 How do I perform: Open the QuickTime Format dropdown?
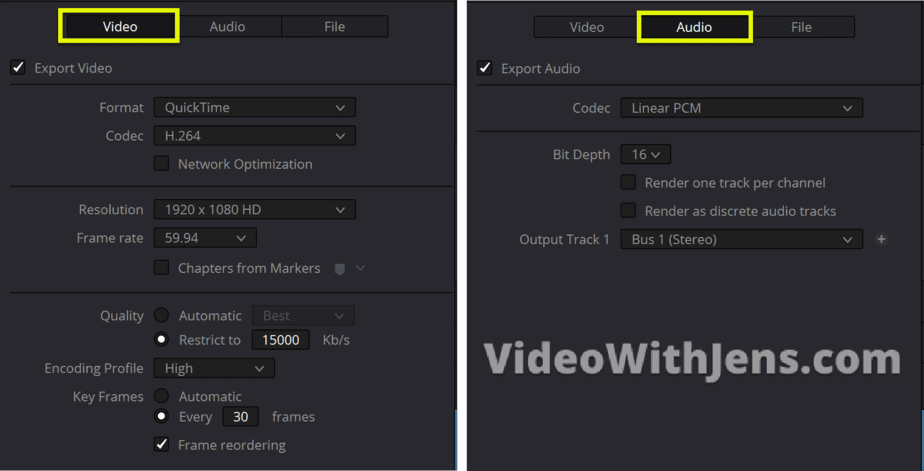pyautogui.click(x=255, y=107)
